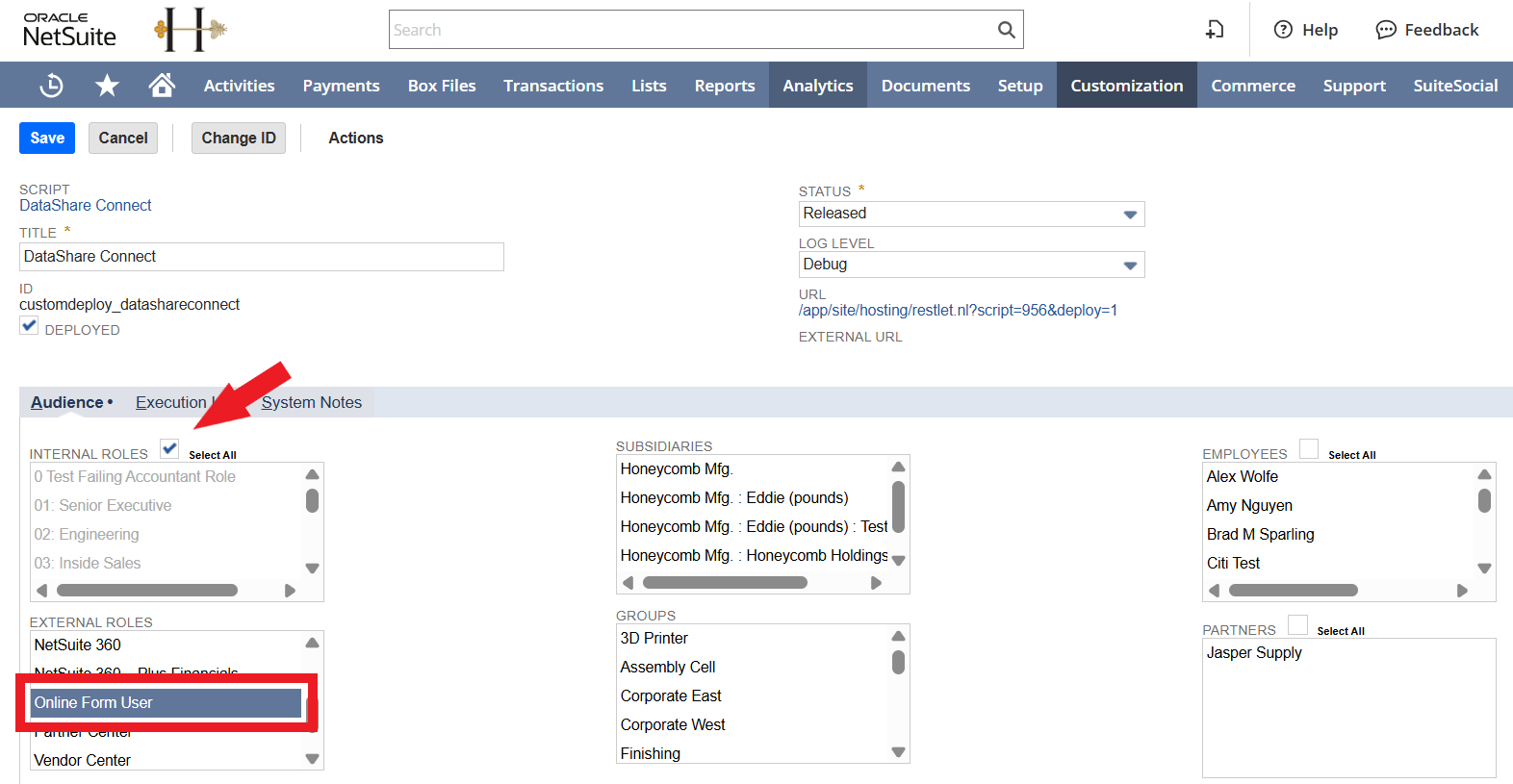This screenshot has height=784, width=1513.
Task: Open the DataShare Connect script link
Action: point(86,205)
